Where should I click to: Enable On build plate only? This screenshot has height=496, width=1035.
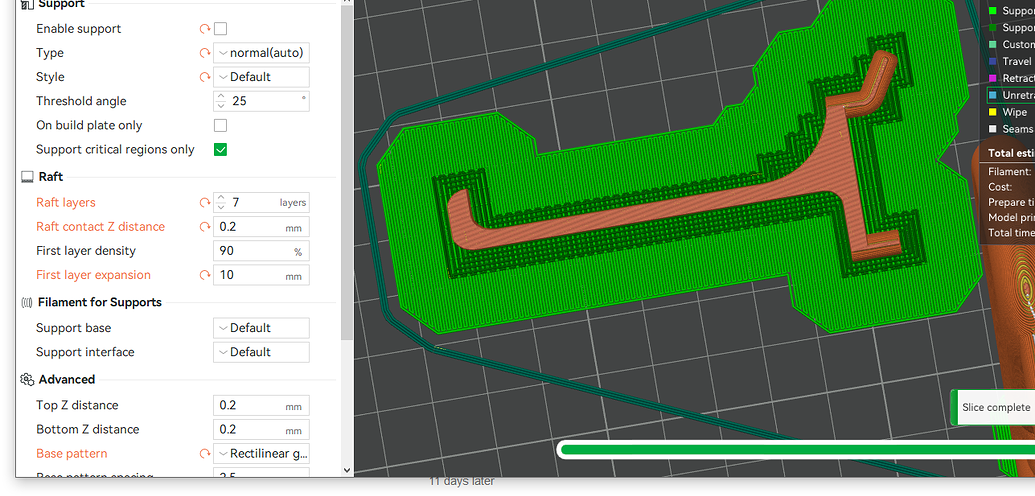tap(220, 125)
